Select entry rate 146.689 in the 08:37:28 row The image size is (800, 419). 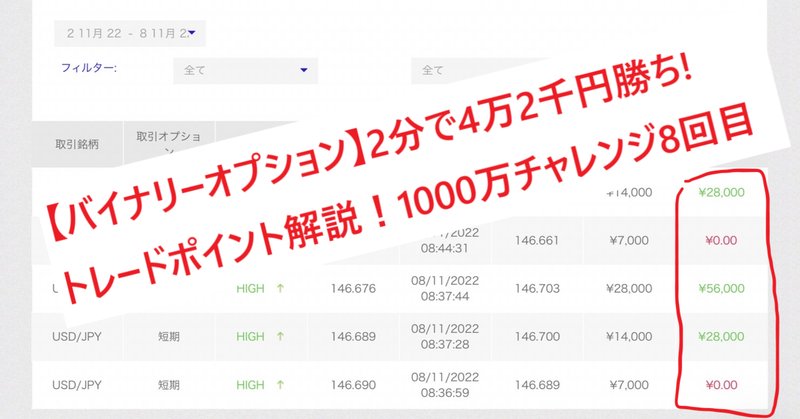[x=353, y=337]
